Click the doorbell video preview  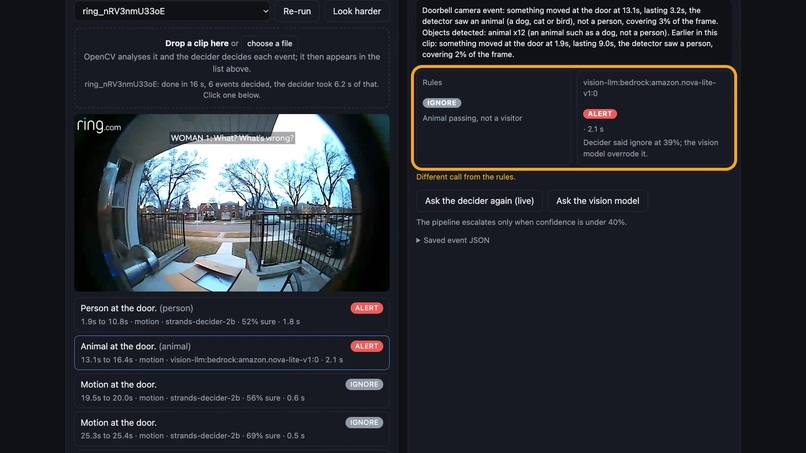click(232, 203)
